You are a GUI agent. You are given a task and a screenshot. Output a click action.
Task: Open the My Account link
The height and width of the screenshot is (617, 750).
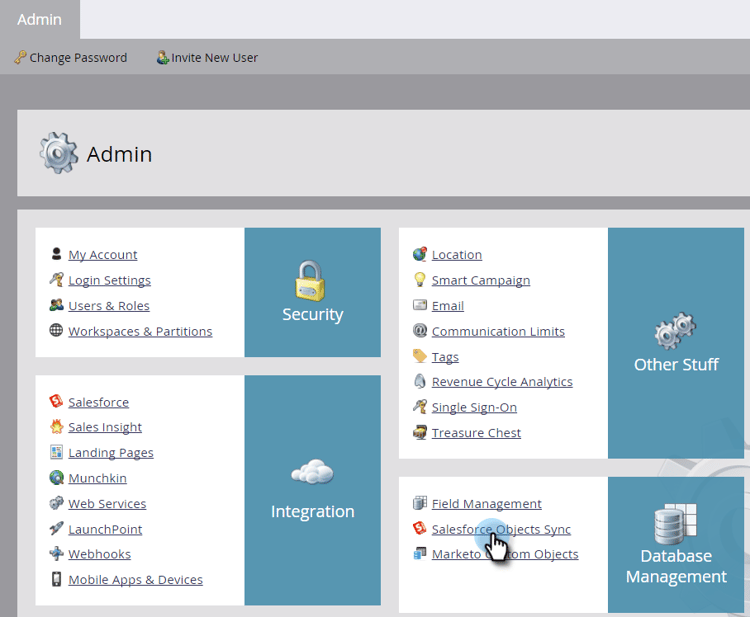[x=103, y=255]
